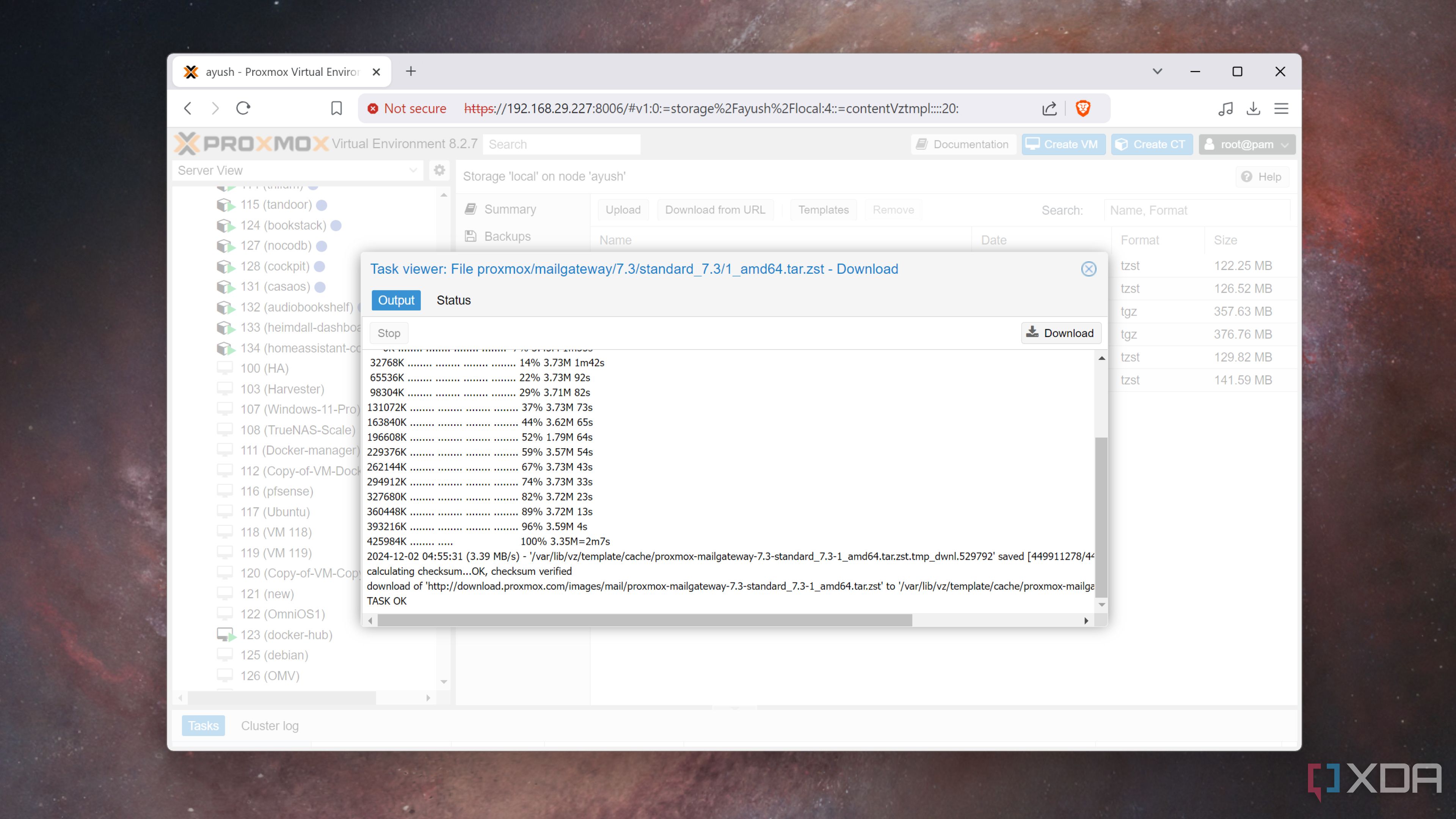This screenshot has height=819, width=1456.
Task: Click the task output vertical scrollbar
Action: tap(1101, 516)
